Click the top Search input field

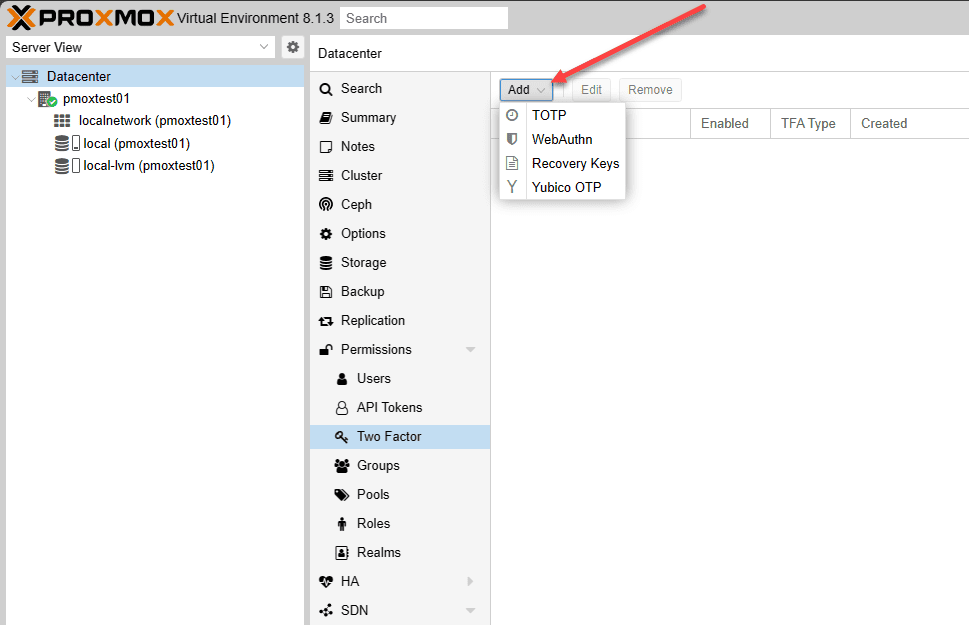point(424,19)
